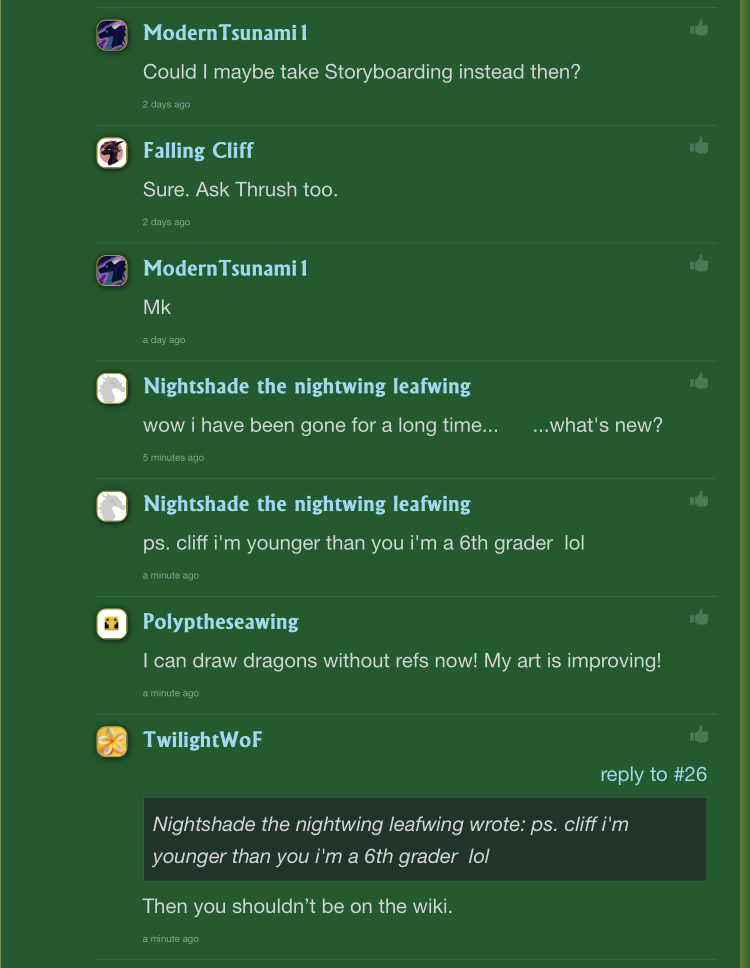Like TwilightWoF's reply comment
This screenshot has width=750, height=968.
(699, 735)
